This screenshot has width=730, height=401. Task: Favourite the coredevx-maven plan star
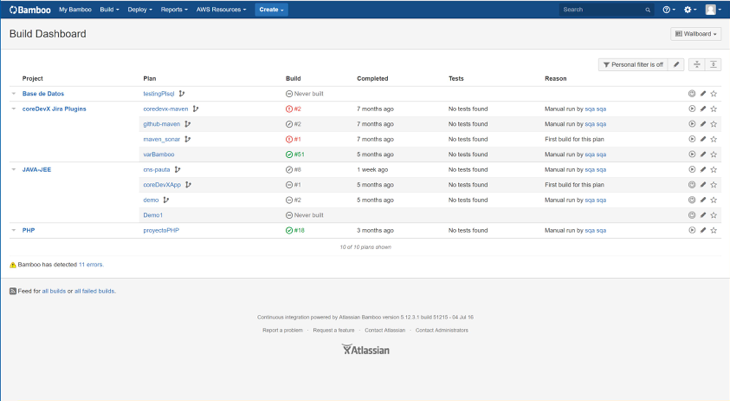[714, 109]
